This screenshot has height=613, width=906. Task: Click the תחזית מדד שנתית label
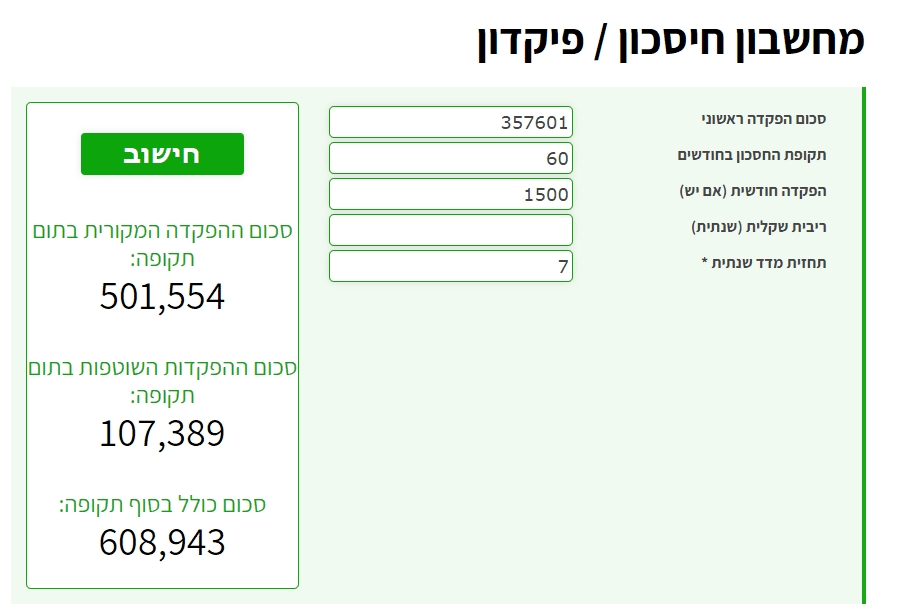click(x=763, y=263)
